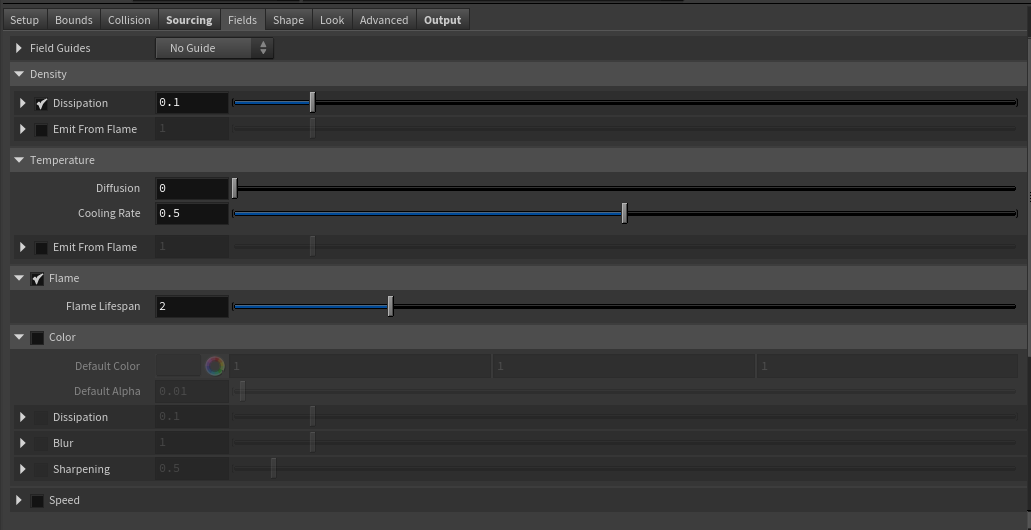Collapse the Temperature section
This screenshot has width=1031, height=530.
click(x=19, y=160)
